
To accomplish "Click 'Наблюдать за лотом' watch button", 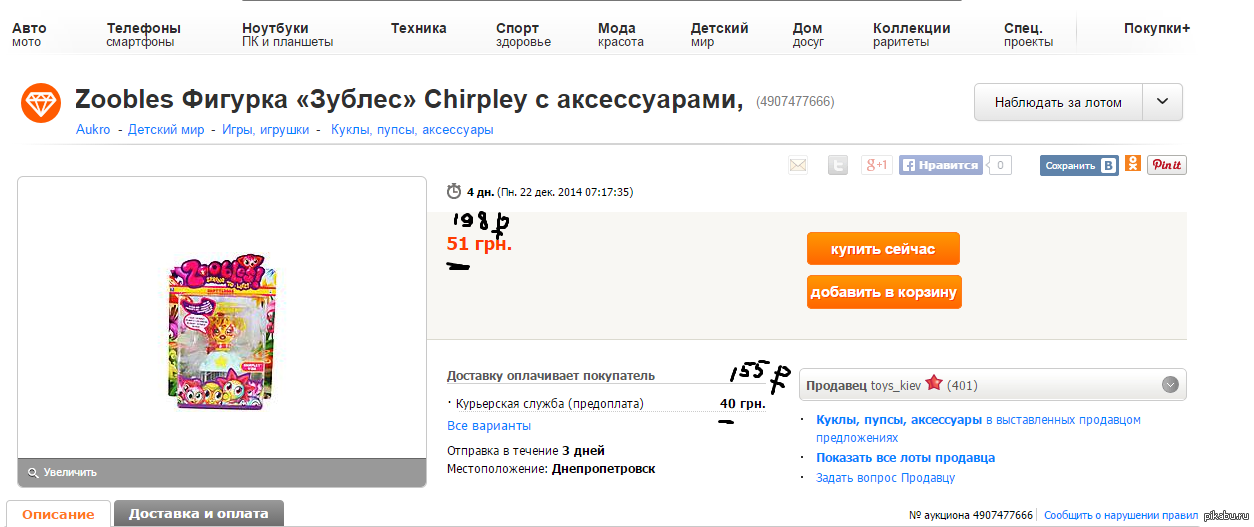I will coord(1057,102).
